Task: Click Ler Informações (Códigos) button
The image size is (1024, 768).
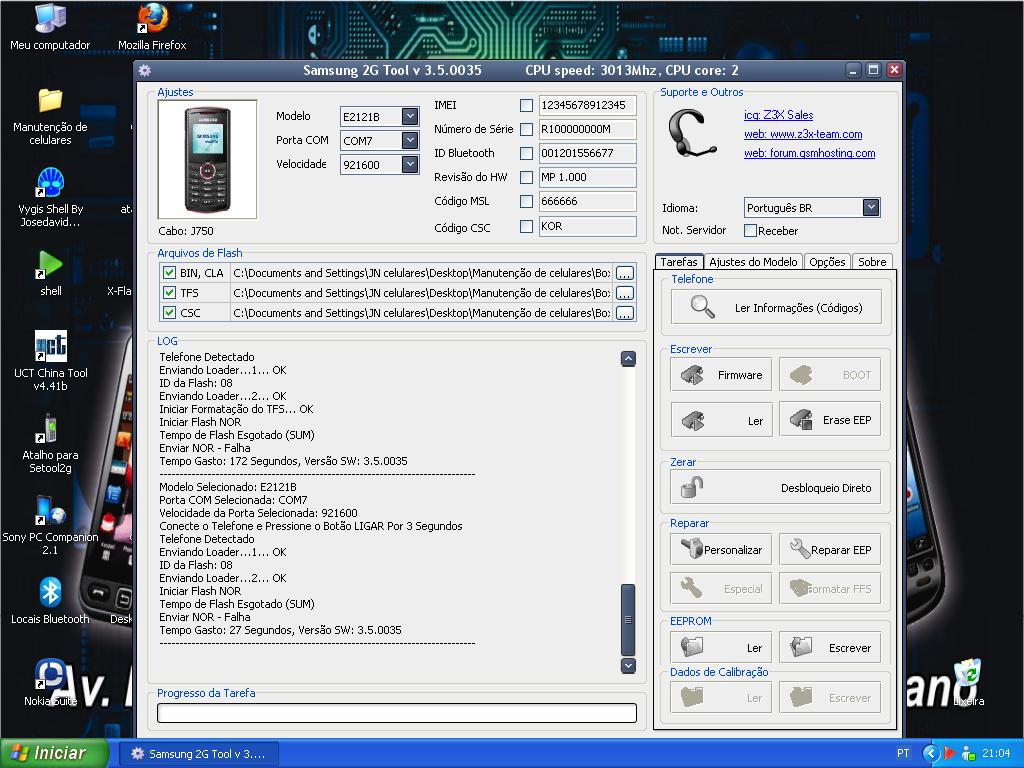Action: tap(776, 308)
